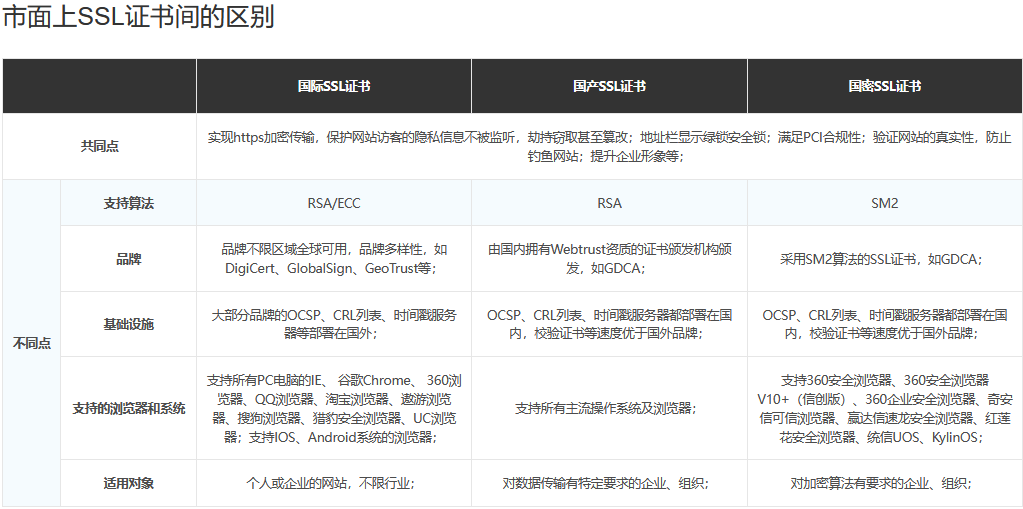Click the 支持的浏览器和系统 row label
The height and width of the screenshot is (509, 1023).
pyautogui.click(x=129, y=409)
